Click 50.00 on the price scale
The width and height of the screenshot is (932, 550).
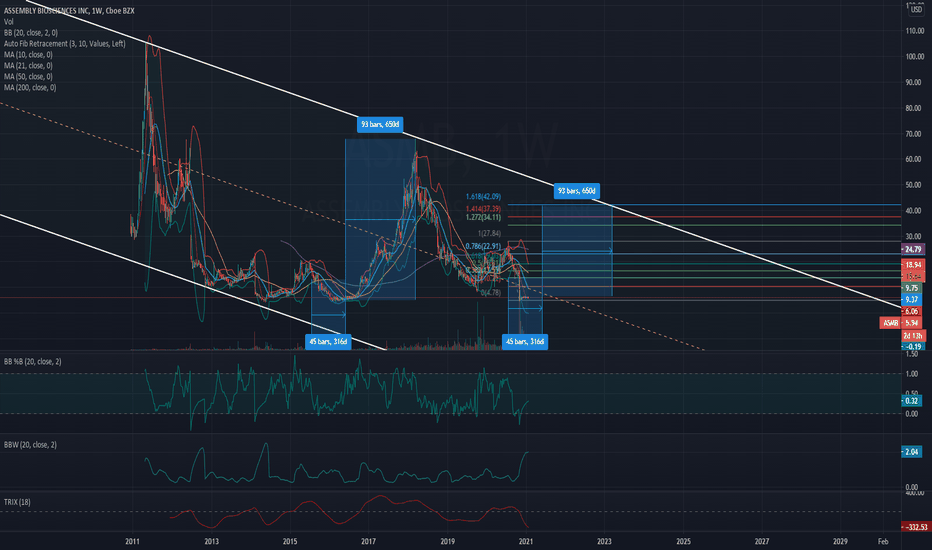pos(914,185)
